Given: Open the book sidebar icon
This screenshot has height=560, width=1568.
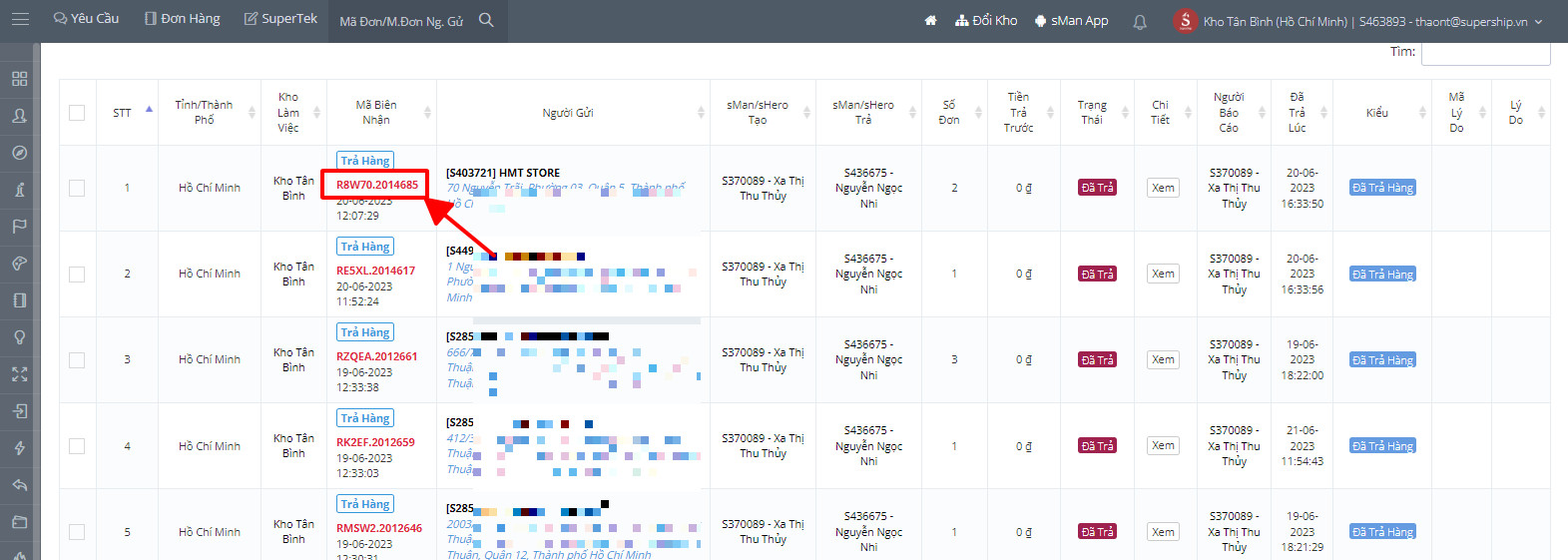Looking at the screenshot, I should point(19,300).
